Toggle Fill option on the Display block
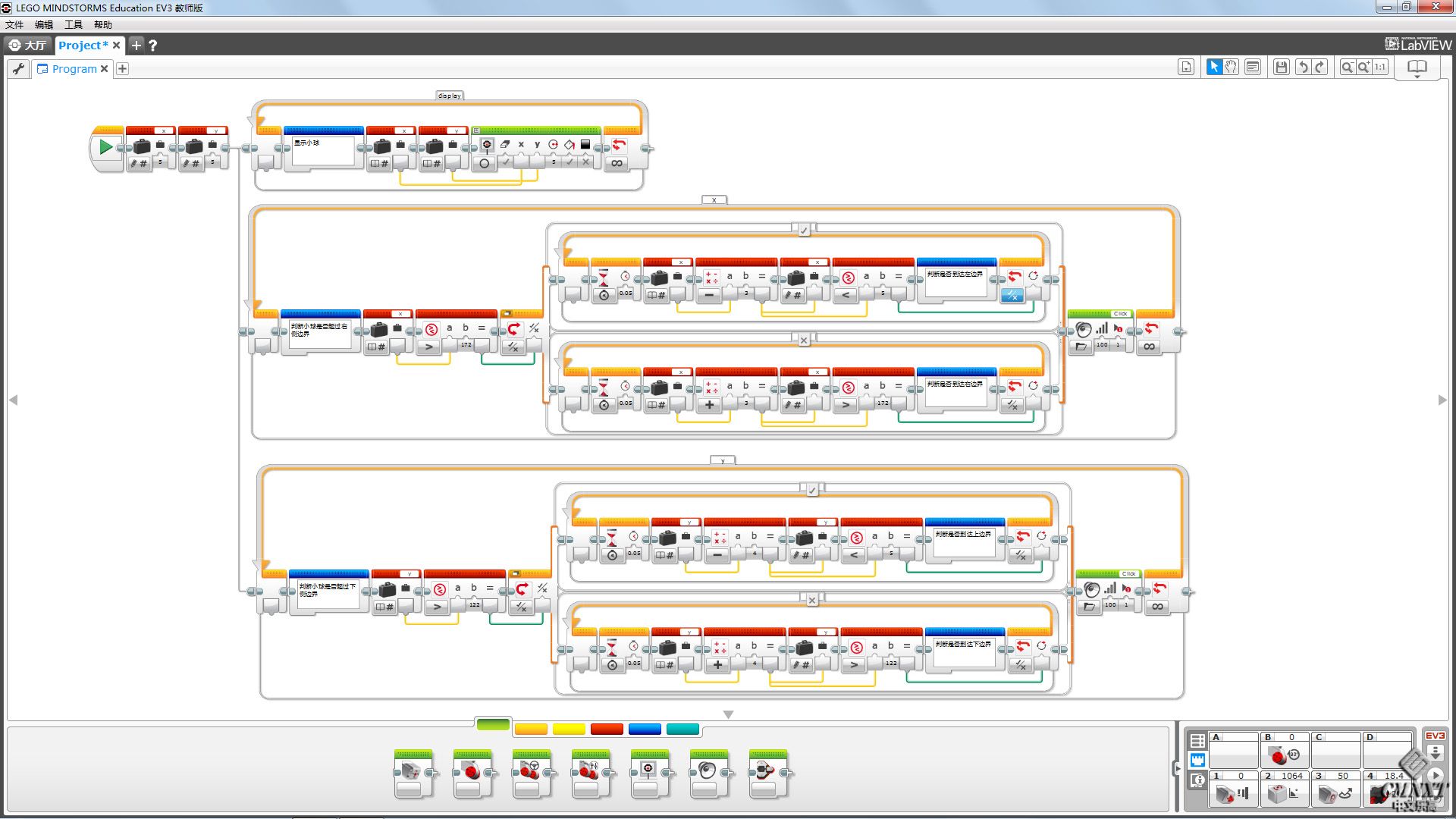This screenshot has height=819, width=1456. tap(570, 162)
